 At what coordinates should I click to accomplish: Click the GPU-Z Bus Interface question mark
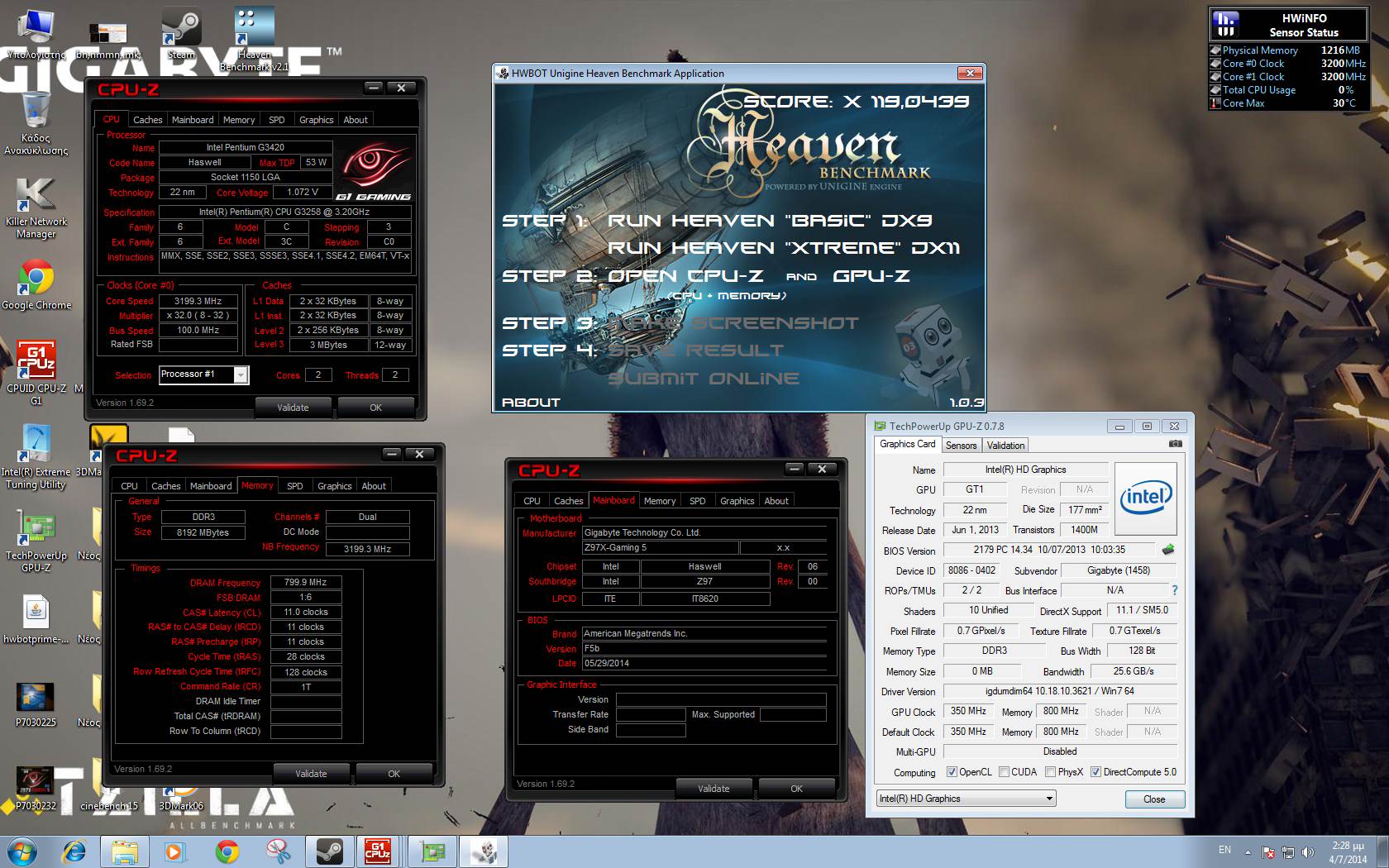[x=1174, y=590]
